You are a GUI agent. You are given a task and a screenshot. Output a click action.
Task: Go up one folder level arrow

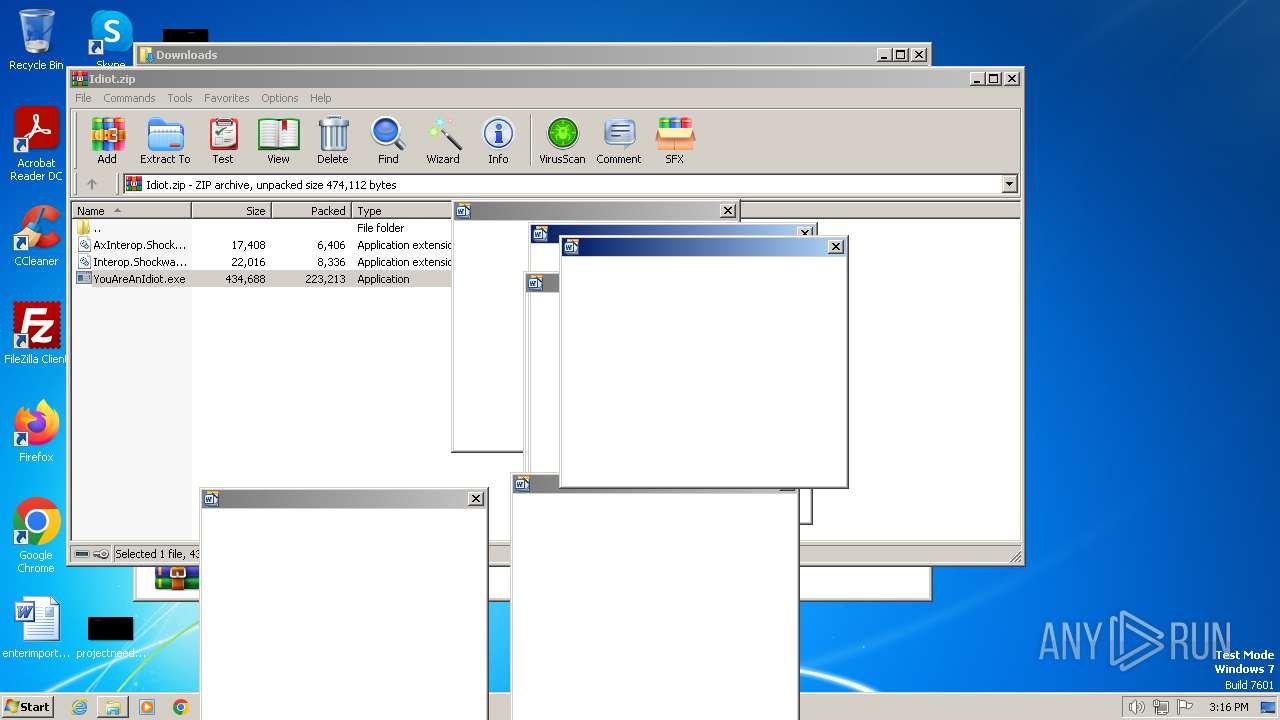[92, 184]
